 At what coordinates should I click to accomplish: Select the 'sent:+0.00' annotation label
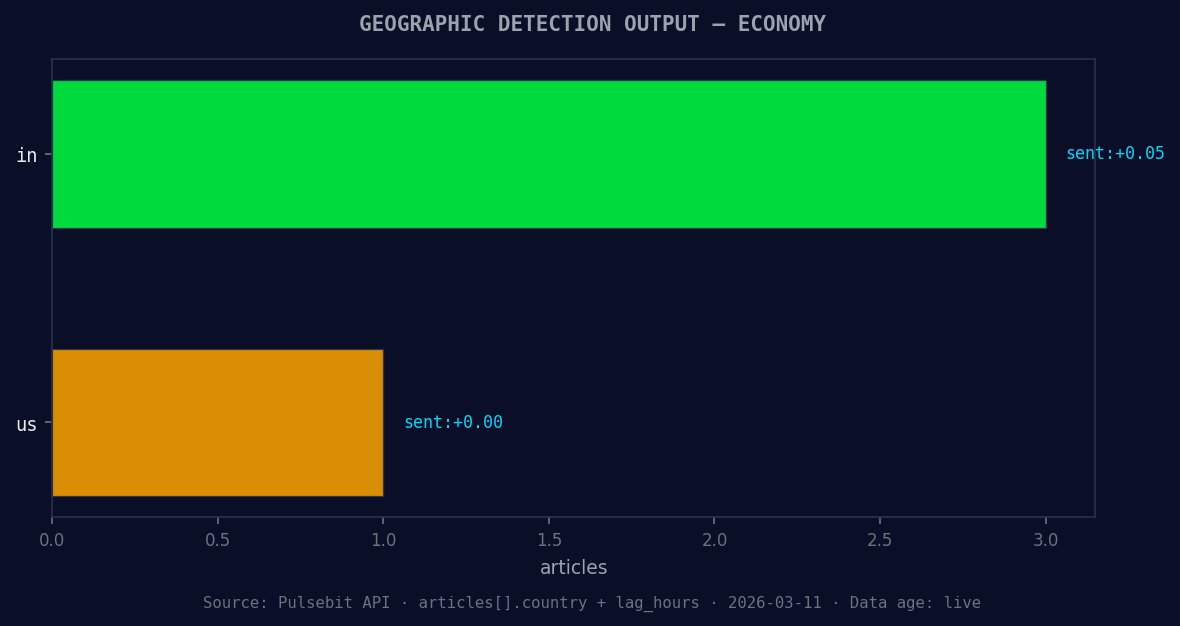(x=454, y=422)
